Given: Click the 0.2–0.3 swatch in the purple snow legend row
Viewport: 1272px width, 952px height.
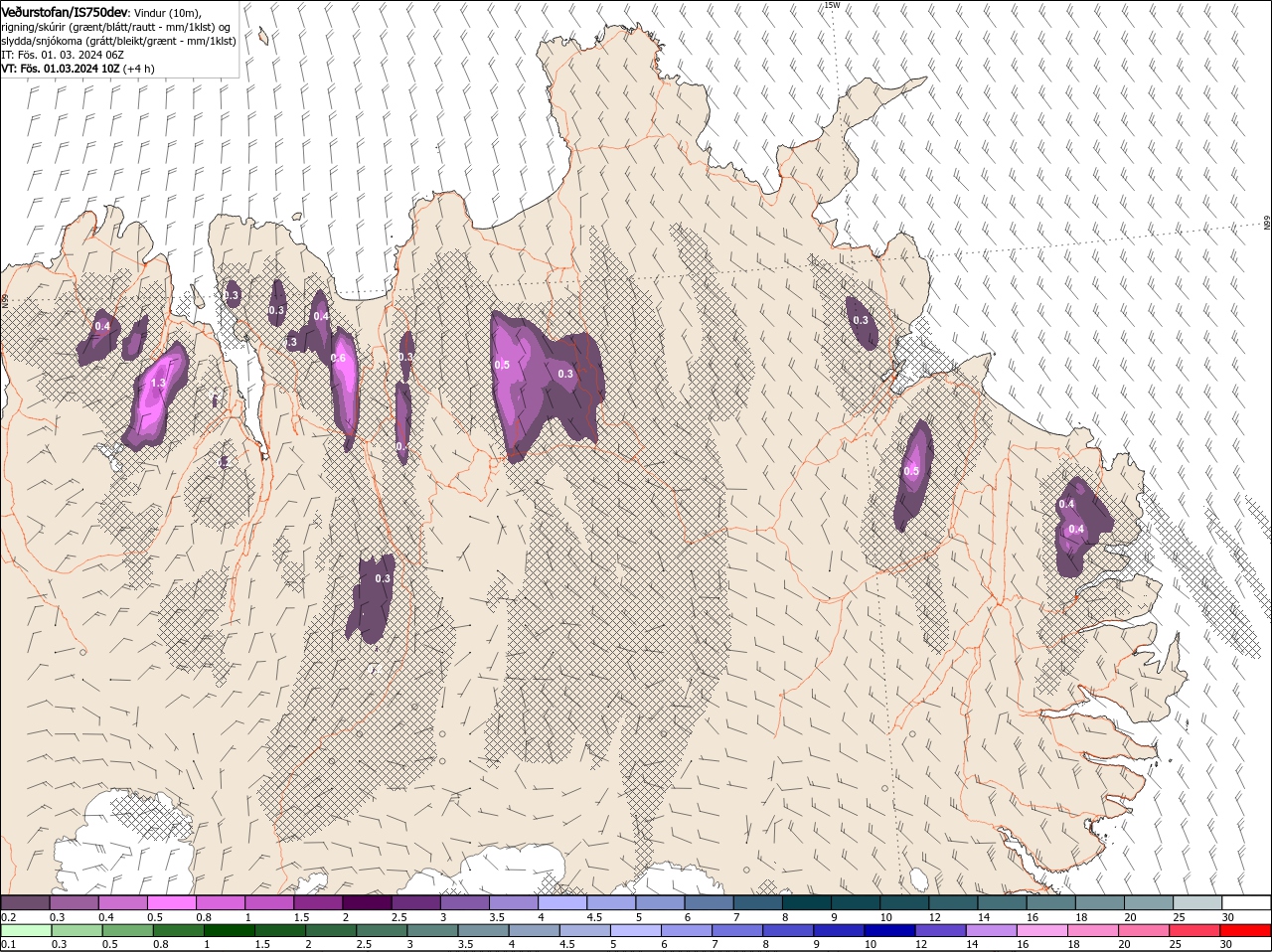Looking at the screenshot, I should pyautogui.click(x=25, y=902).
